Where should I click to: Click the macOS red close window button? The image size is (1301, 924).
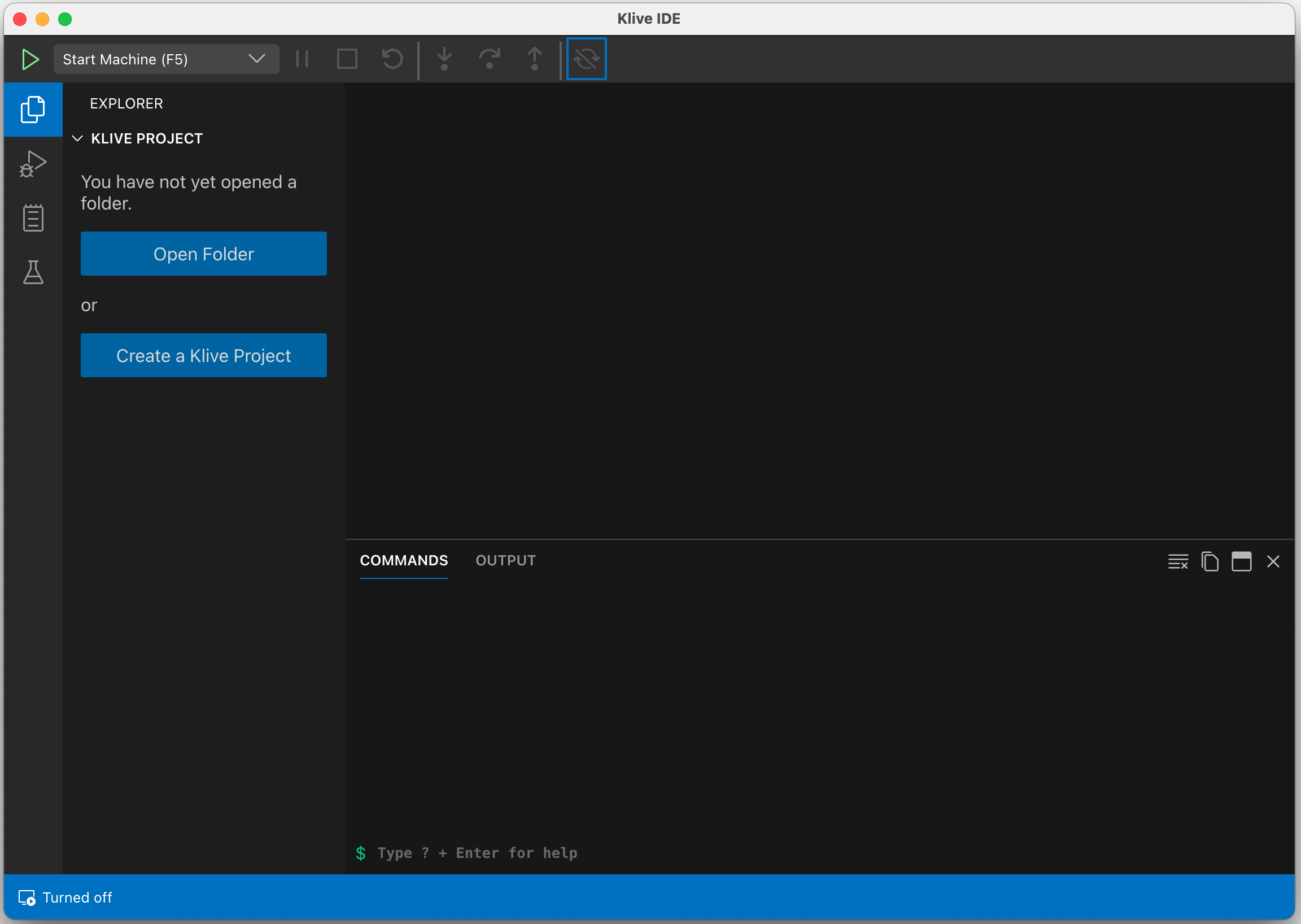pyautogui.click(x=20, y=19)
